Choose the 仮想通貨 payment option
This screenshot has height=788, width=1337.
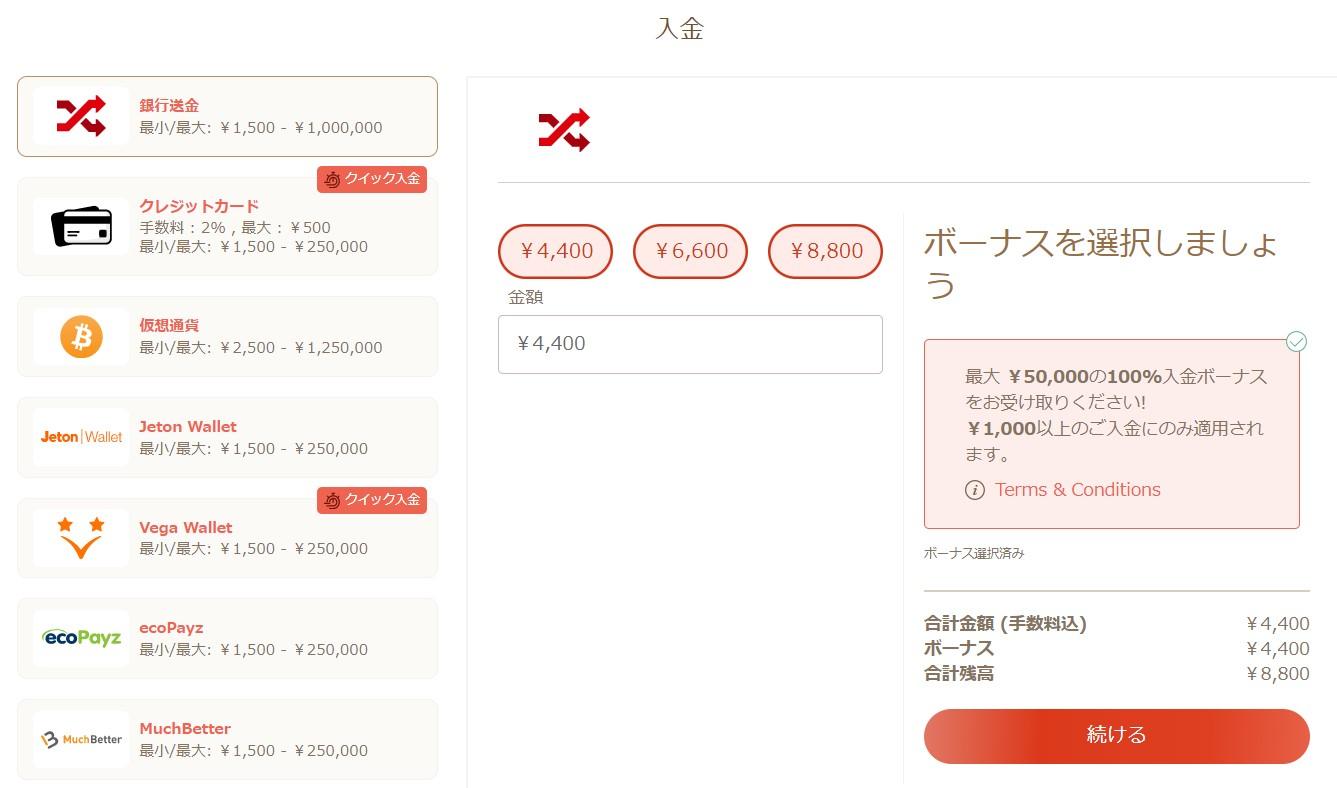(227, 337)
